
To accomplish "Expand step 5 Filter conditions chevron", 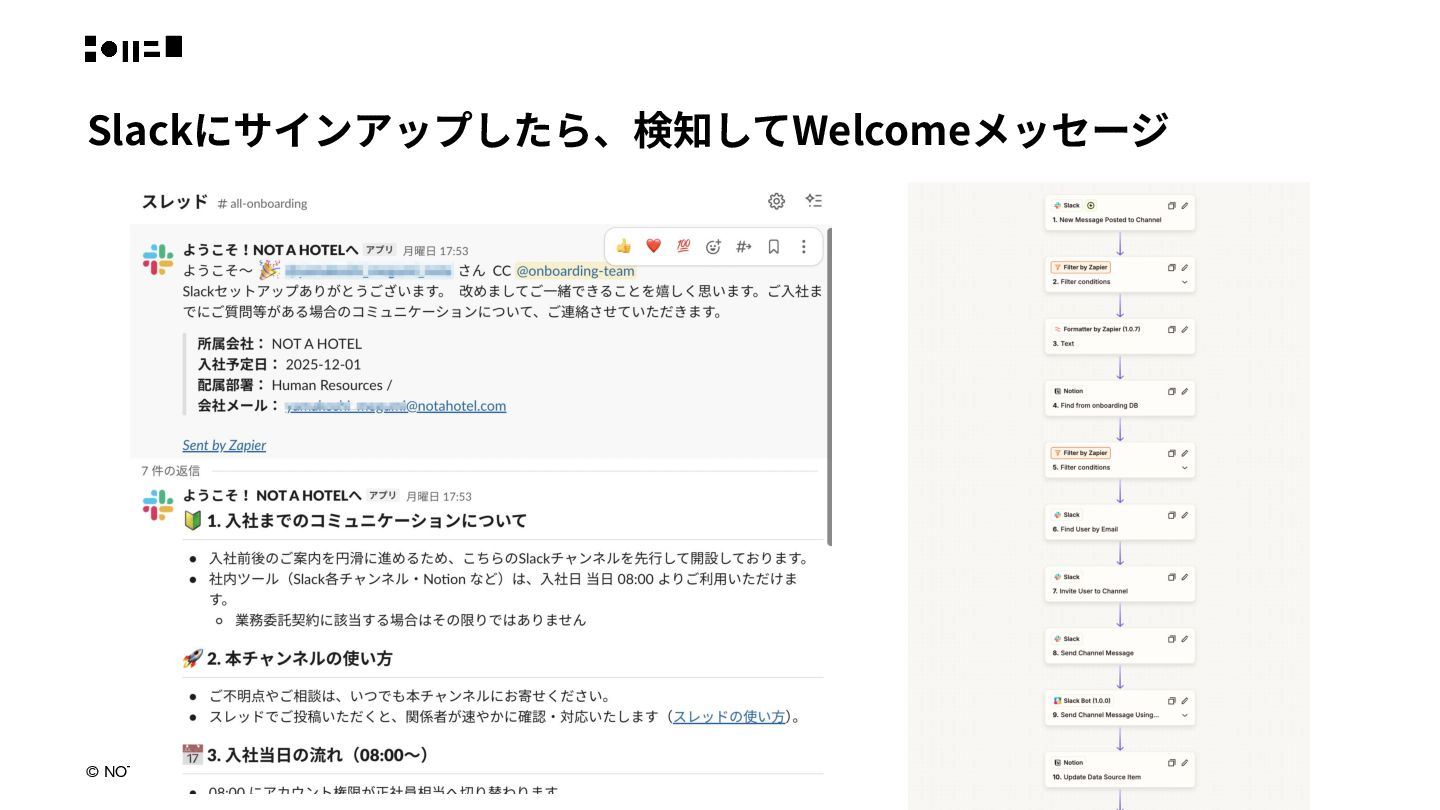I will pos(1185,468).
